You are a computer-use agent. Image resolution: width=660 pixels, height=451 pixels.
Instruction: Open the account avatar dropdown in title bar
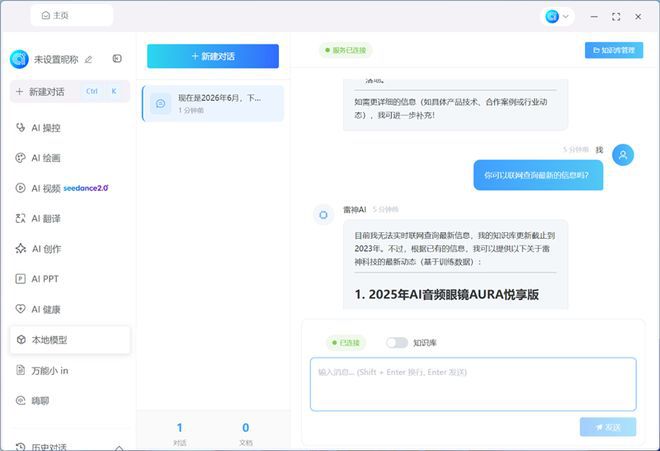click(557, 16)
